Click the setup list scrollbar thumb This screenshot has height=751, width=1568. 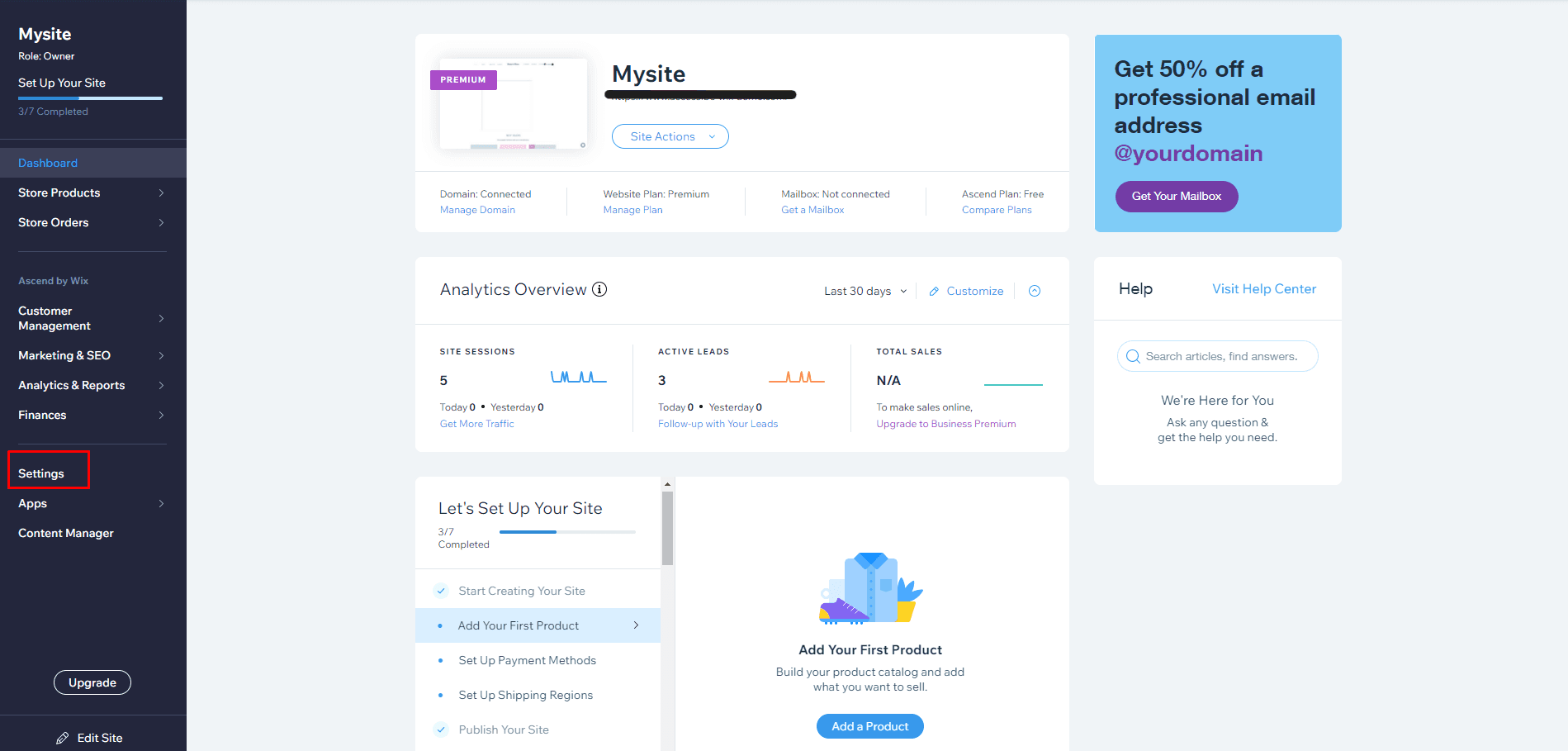pyautogui.click(x=667, y=529)
